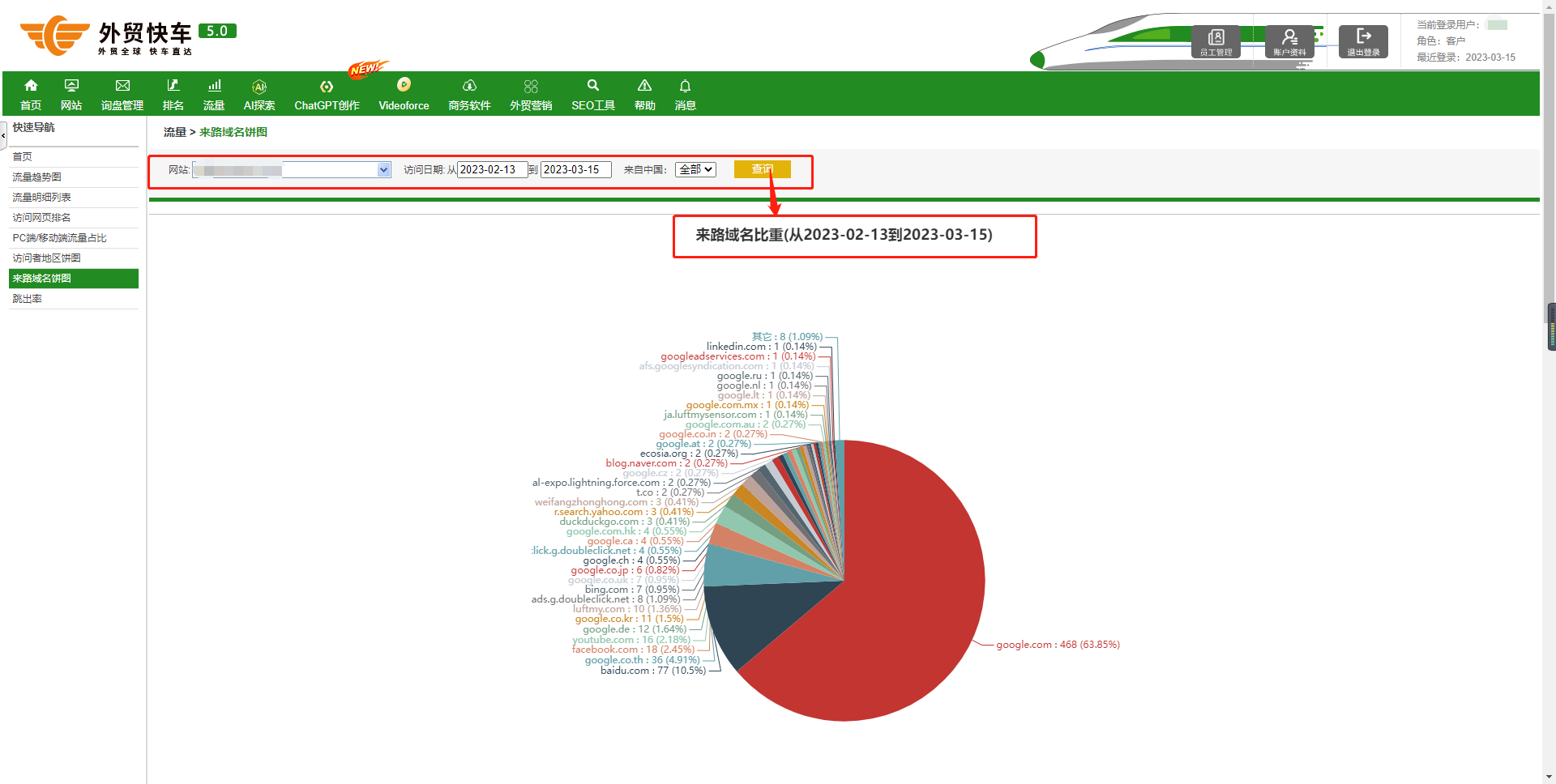The width and height of the screenshot is (1556, 784).
Task: Select sidebar item 跳出率
Action: (74, 299)
